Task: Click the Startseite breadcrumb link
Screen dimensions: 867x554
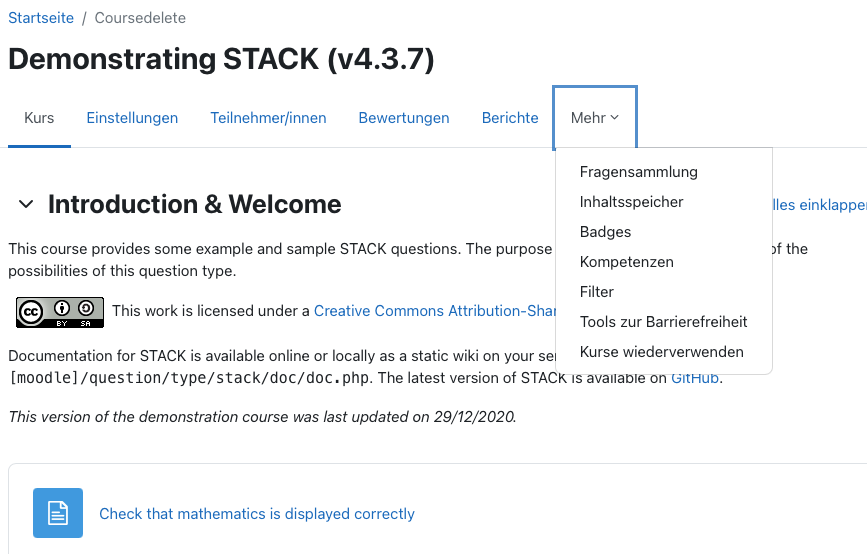Action: [40, 18]
